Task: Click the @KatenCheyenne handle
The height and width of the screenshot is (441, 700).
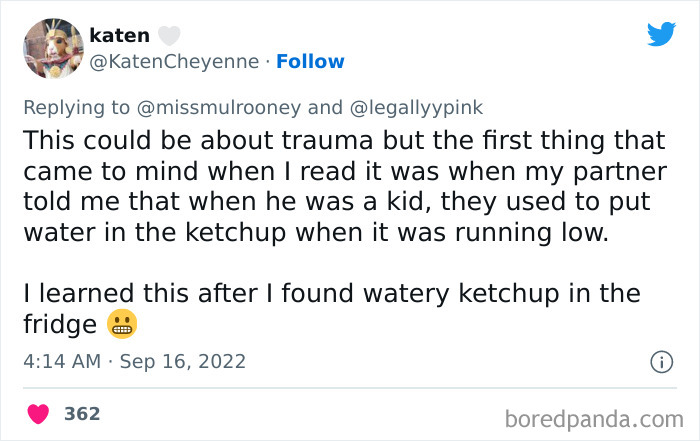Action: (176, 62)
